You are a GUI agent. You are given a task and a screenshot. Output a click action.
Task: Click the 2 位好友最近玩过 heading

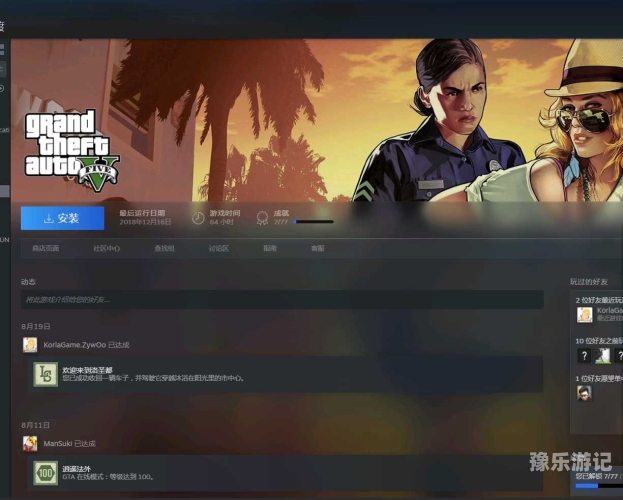point(599,300)
